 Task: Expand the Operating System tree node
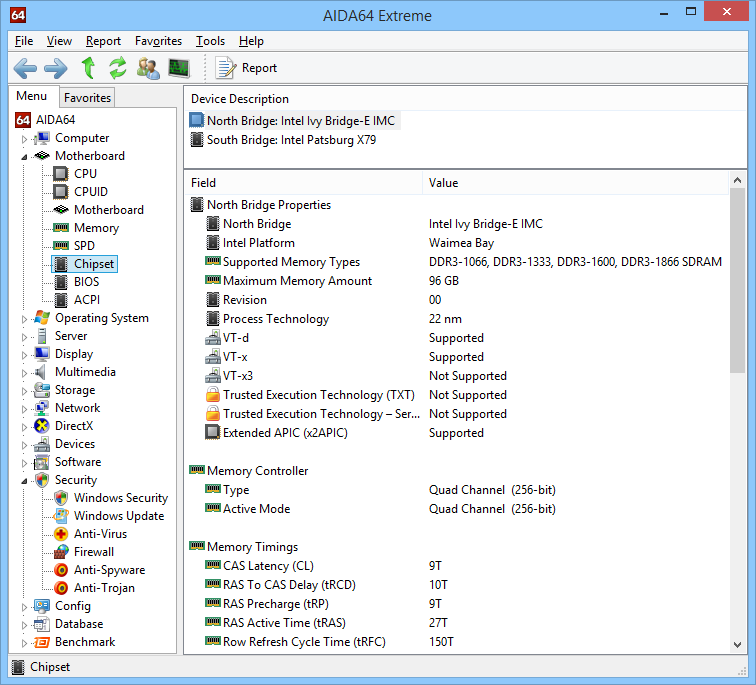click(24, 319)
